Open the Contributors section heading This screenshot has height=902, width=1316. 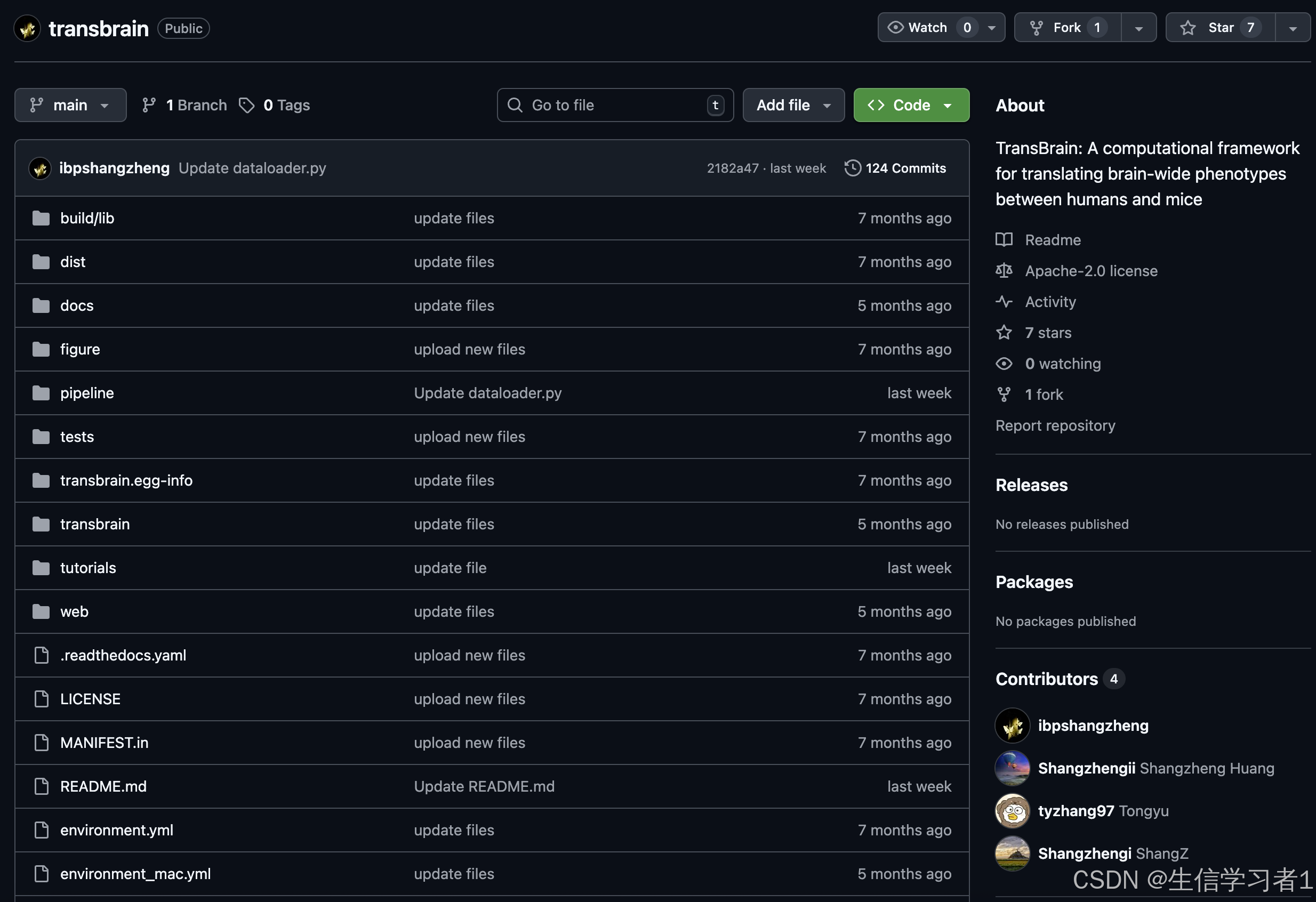pyautogui.click(x=1047, y=679)
